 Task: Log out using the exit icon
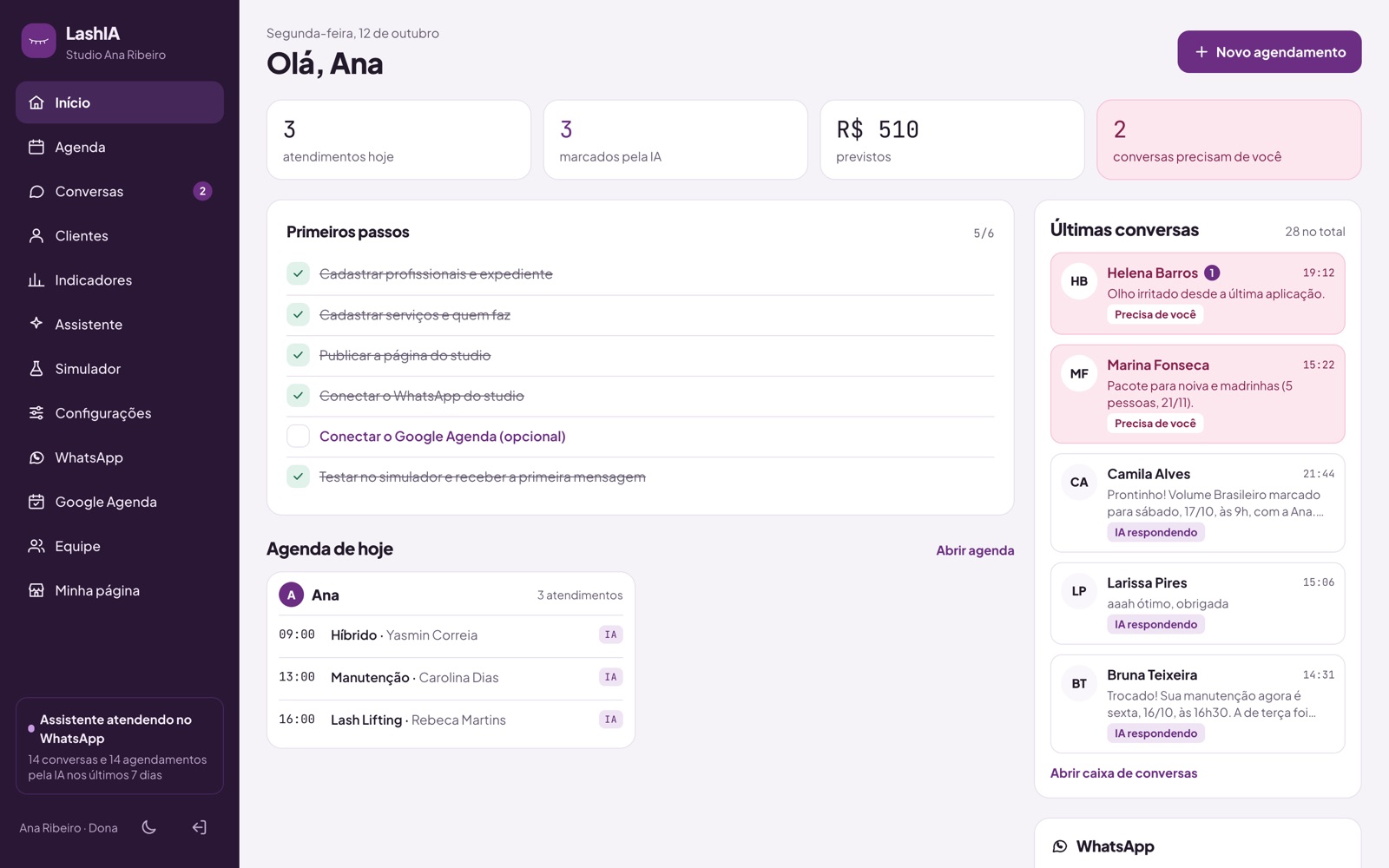pos(200,827)
